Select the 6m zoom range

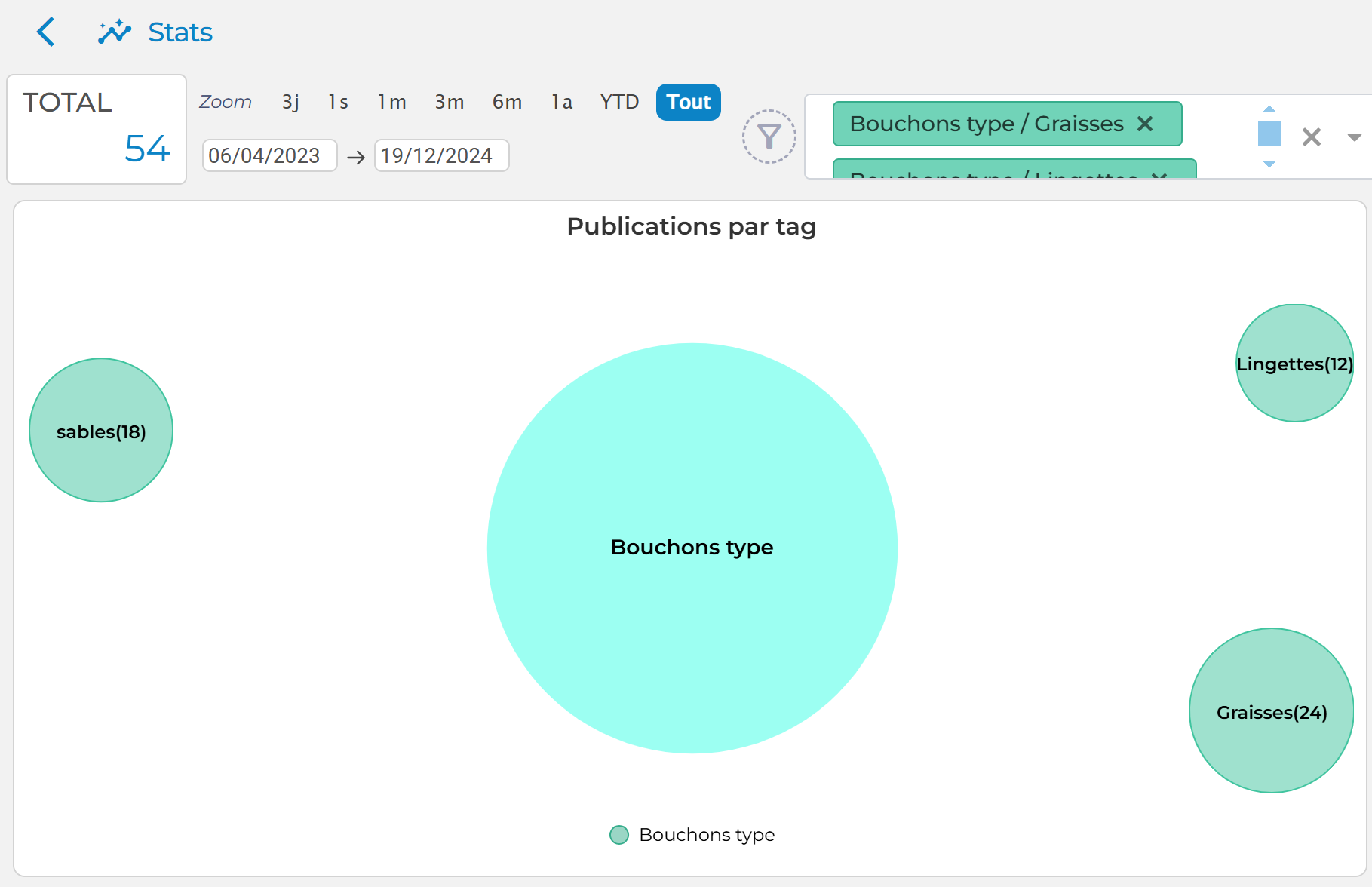click(x=507, y=102)
